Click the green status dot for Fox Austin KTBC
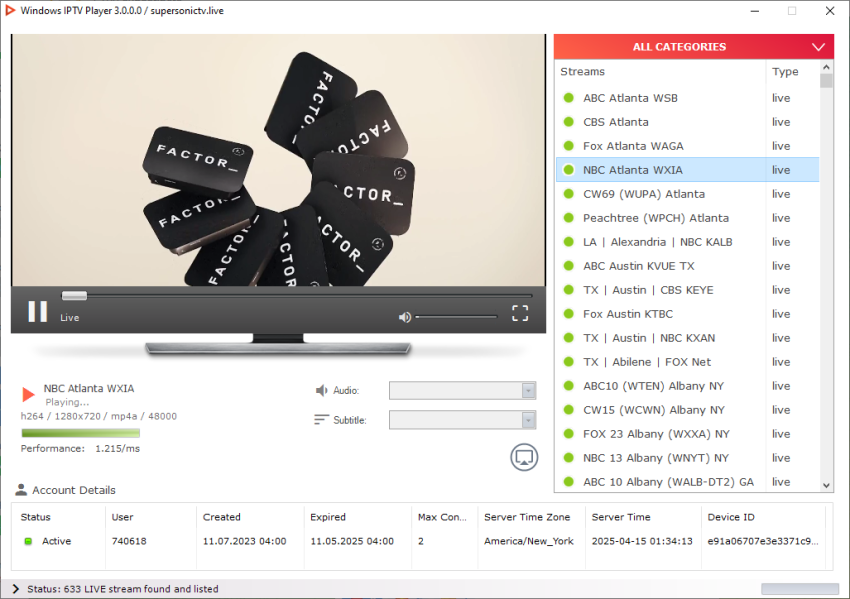Image resolution: width=850 pixels, height=599 pixels. (x=569, y=314)
